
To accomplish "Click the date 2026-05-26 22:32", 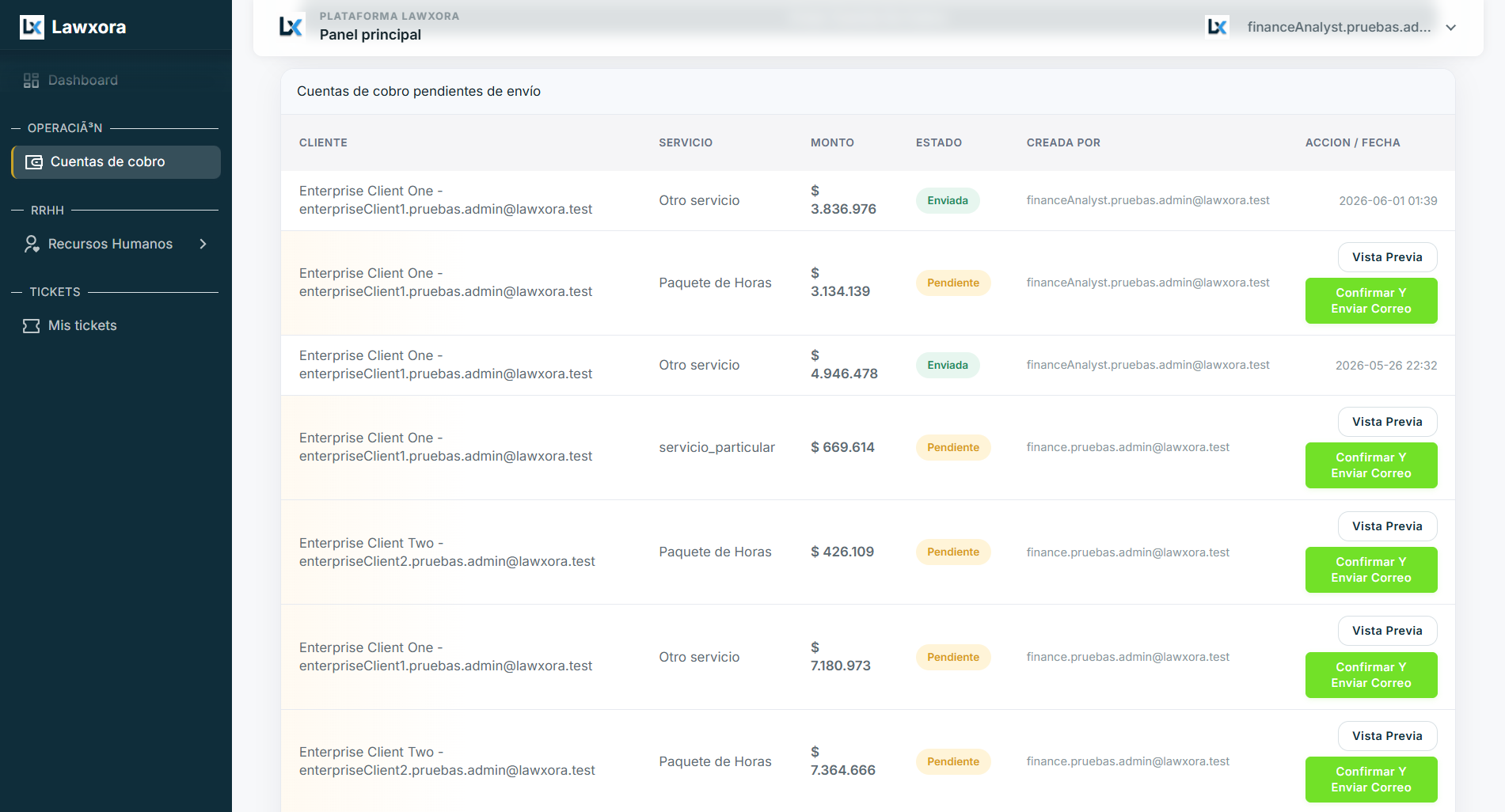I will pos(1386,366).
